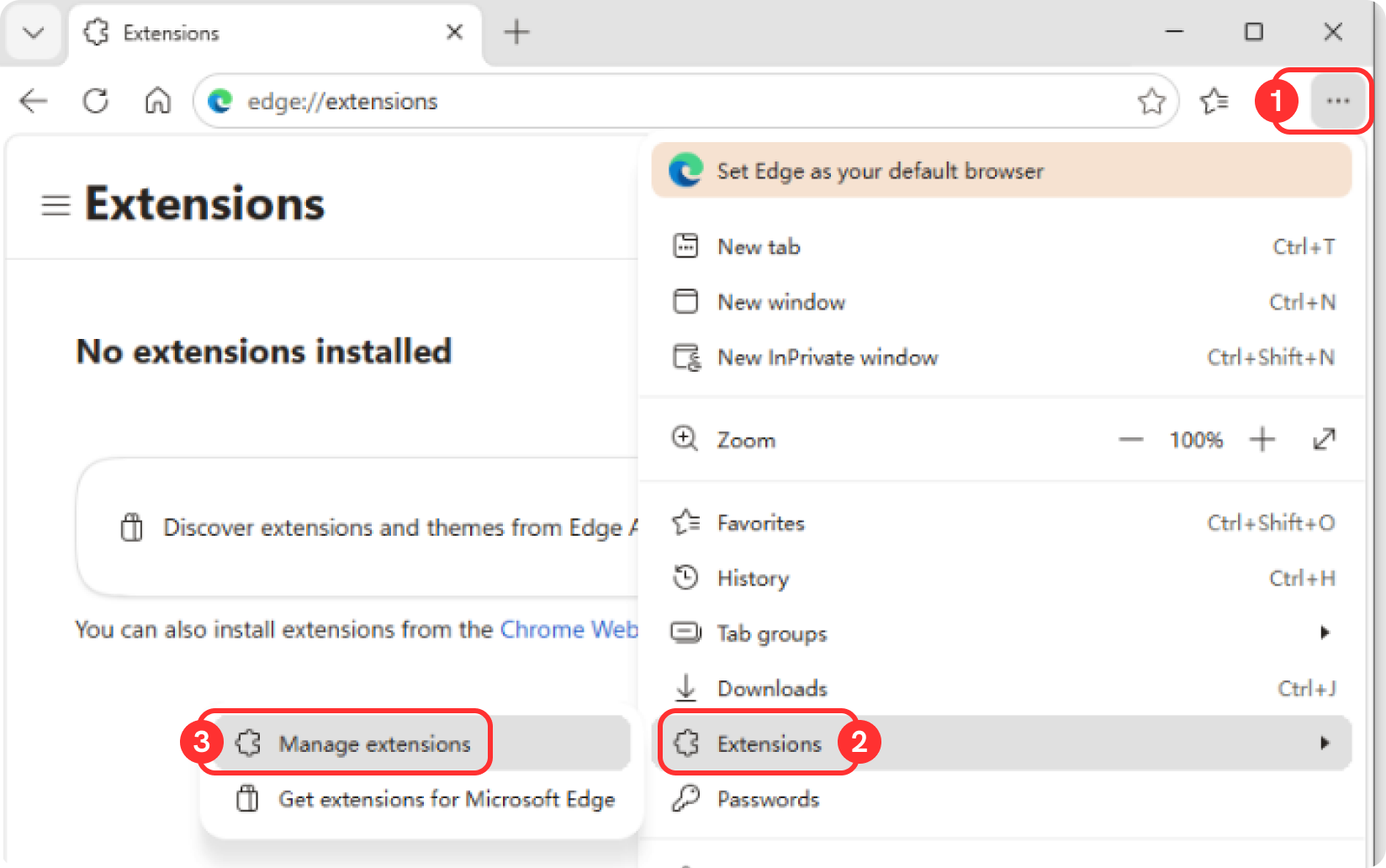Click the Favorites star icon in menu
Image resolution: width=1386 pixels, height=868 pixels.
[685, 522]
